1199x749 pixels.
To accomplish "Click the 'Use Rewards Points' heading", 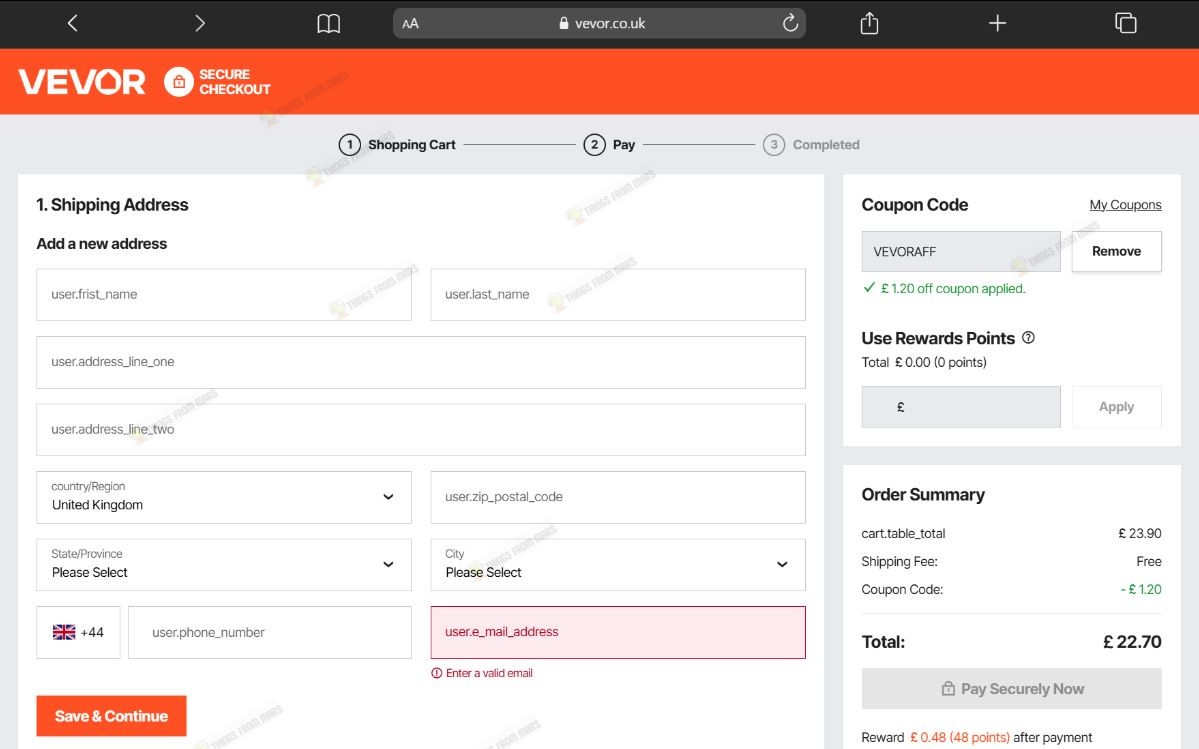I will pyautogui.click(x=938, y=338).
